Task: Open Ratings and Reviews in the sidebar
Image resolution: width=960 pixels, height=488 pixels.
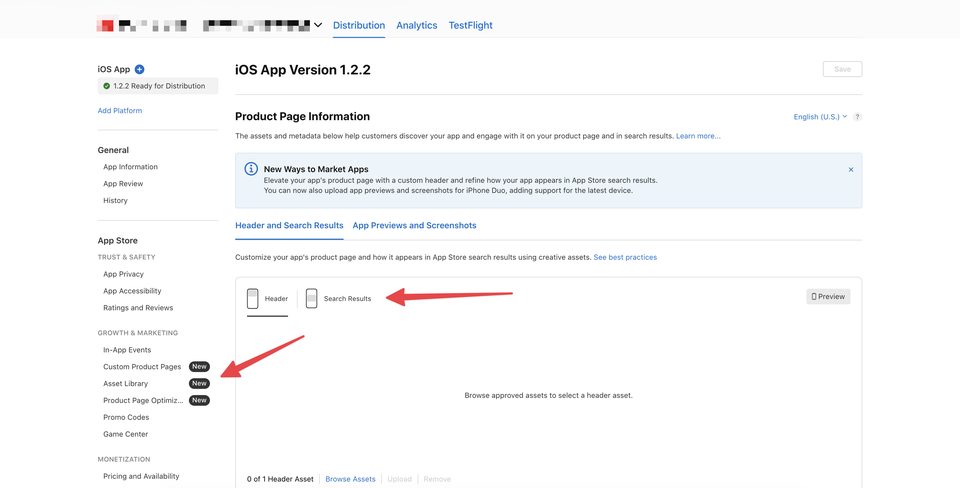Action: [x=138, y=308]
